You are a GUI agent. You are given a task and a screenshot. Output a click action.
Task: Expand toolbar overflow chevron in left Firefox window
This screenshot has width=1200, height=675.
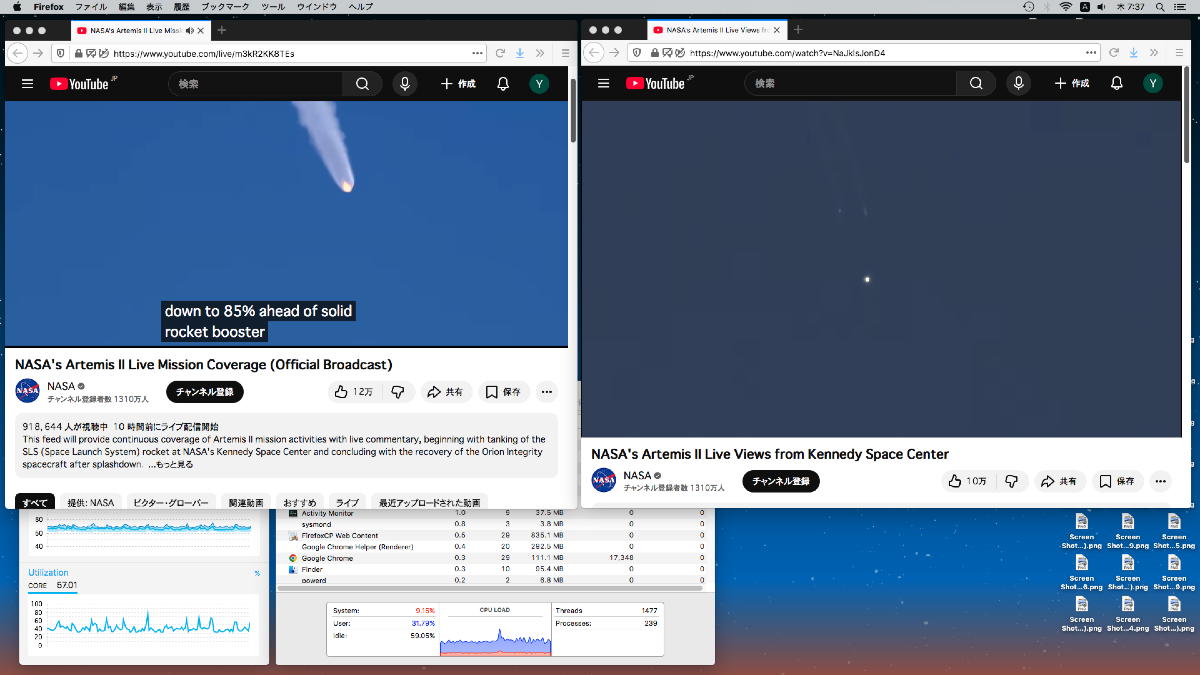click(x=540, y=53)
